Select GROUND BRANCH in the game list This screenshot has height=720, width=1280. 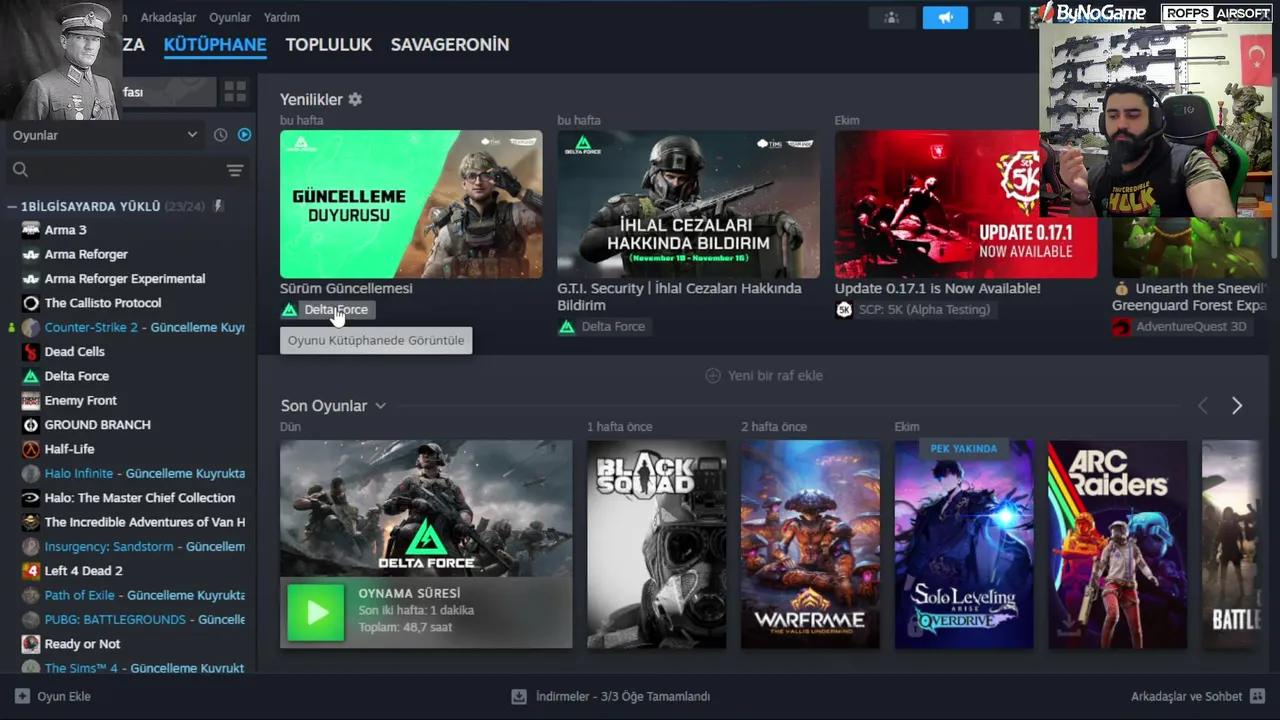(97, 424)
